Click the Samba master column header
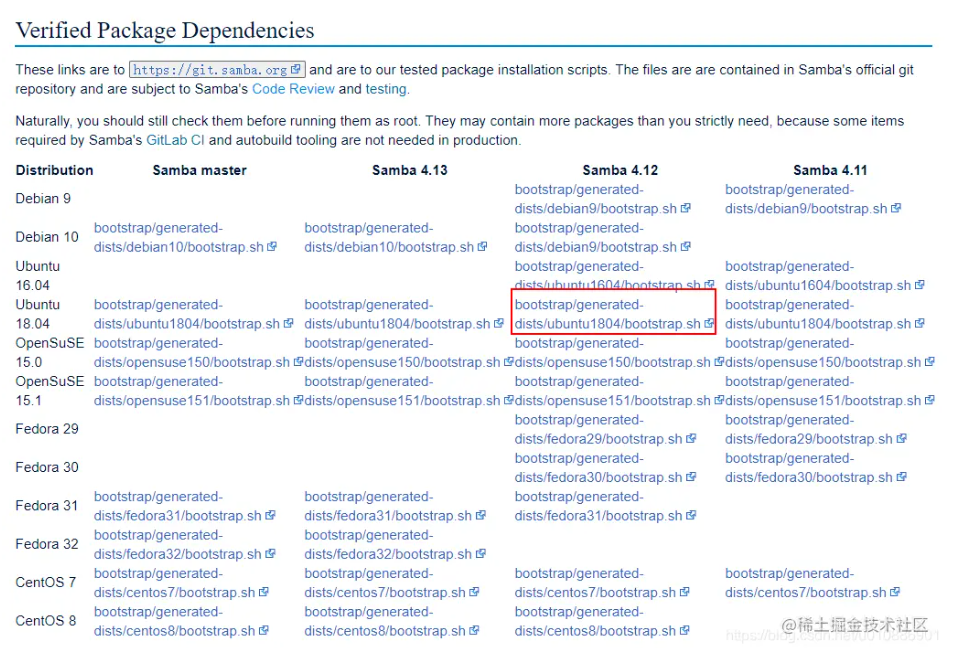Screen dimensions: 953x648 click(x=199, y=170)
